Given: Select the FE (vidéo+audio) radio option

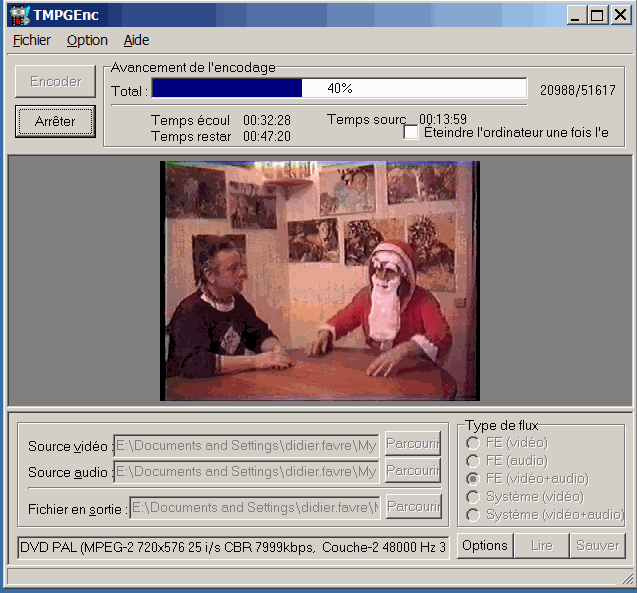Looking at the screenshot, I should pyautogui.click(x=473, y=479).
